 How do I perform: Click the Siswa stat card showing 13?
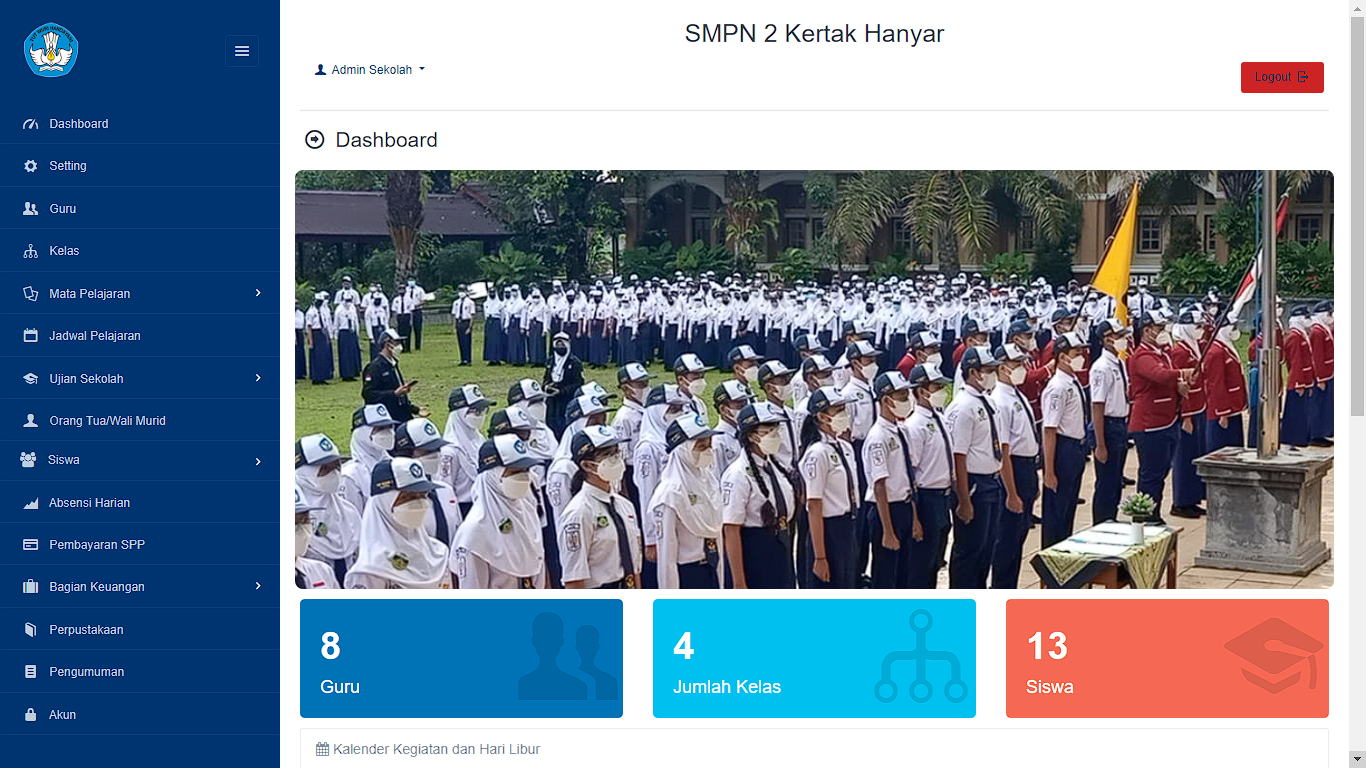(x=1167, y=658)
